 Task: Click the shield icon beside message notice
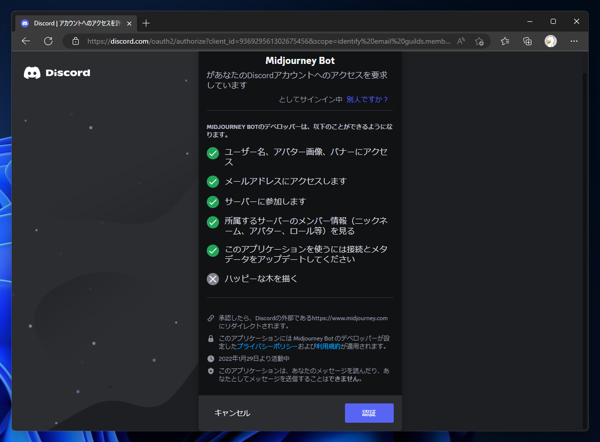210,371
